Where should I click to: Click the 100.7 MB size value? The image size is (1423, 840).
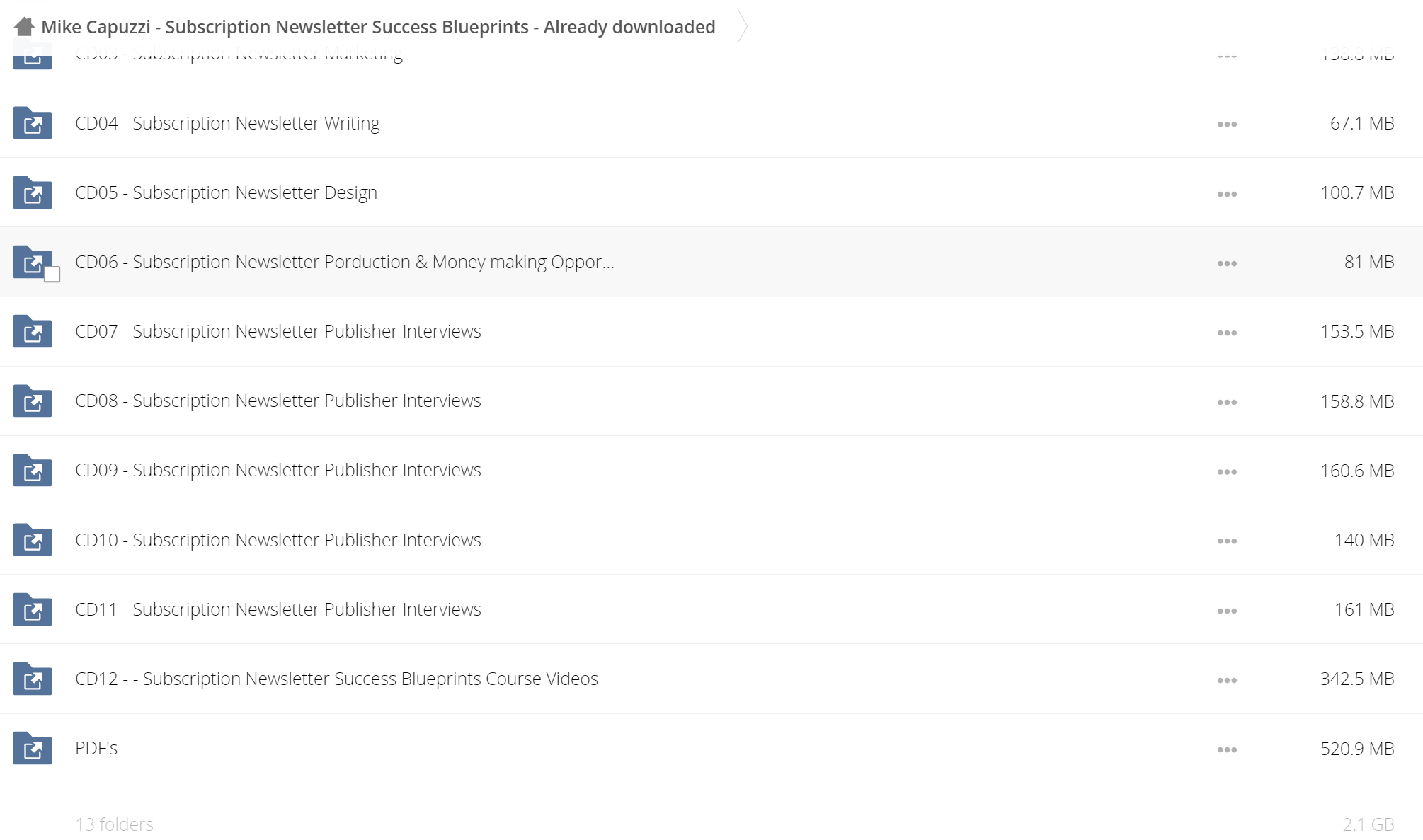point(1357,192)
